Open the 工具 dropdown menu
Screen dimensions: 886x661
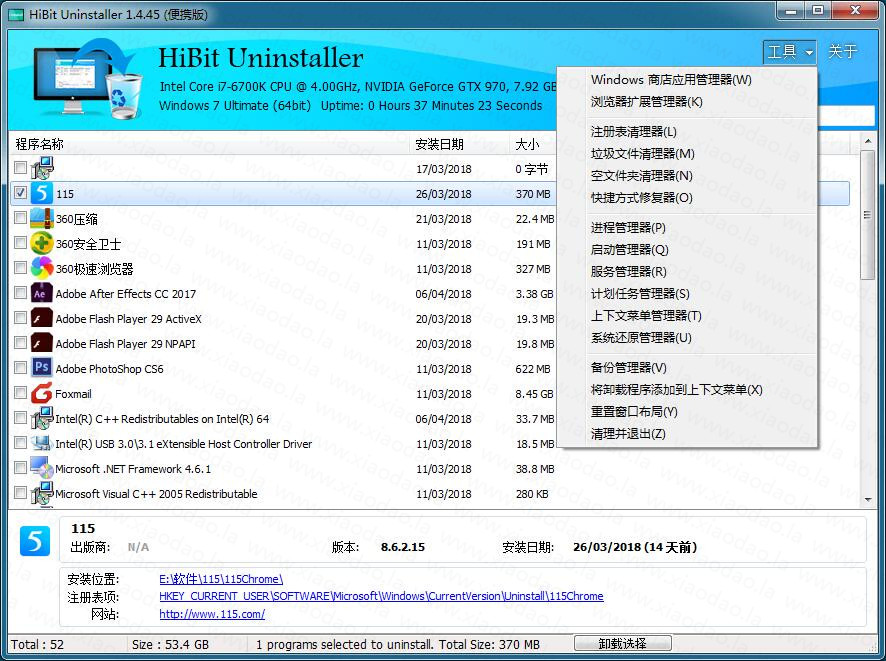789,52
